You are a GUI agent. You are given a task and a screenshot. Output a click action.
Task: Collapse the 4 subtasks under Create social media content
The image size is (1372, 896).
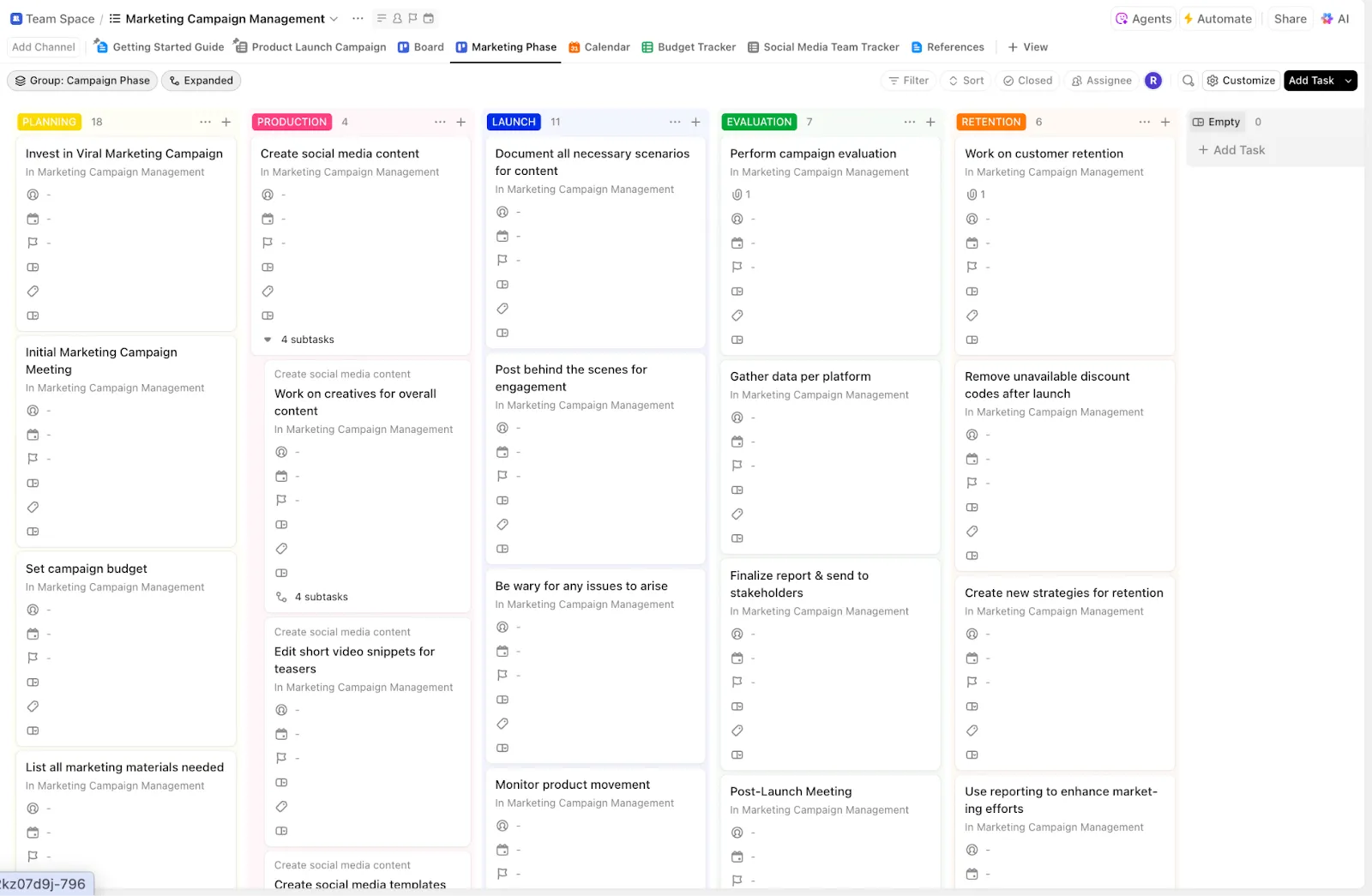click(268, 340)
